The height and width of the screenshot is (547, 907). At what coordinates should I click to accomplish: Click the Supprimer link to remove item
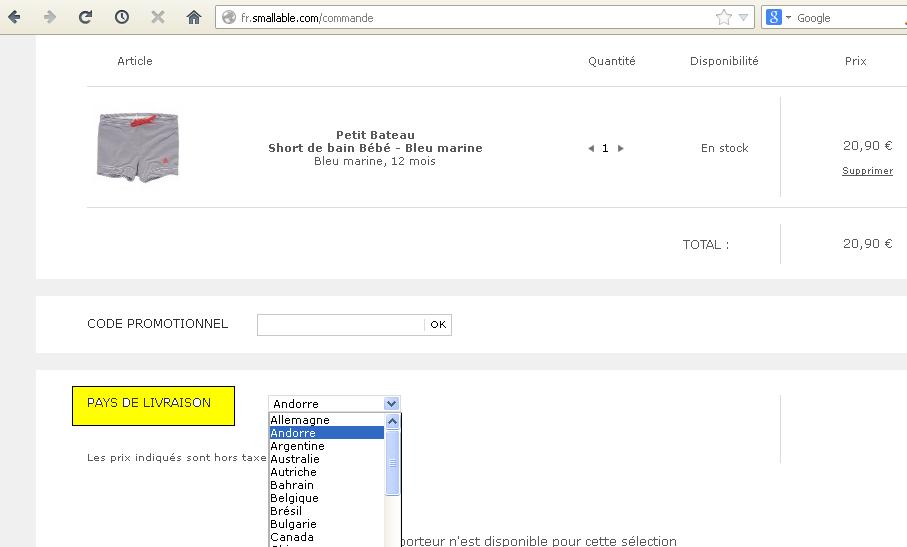(867, 171)
